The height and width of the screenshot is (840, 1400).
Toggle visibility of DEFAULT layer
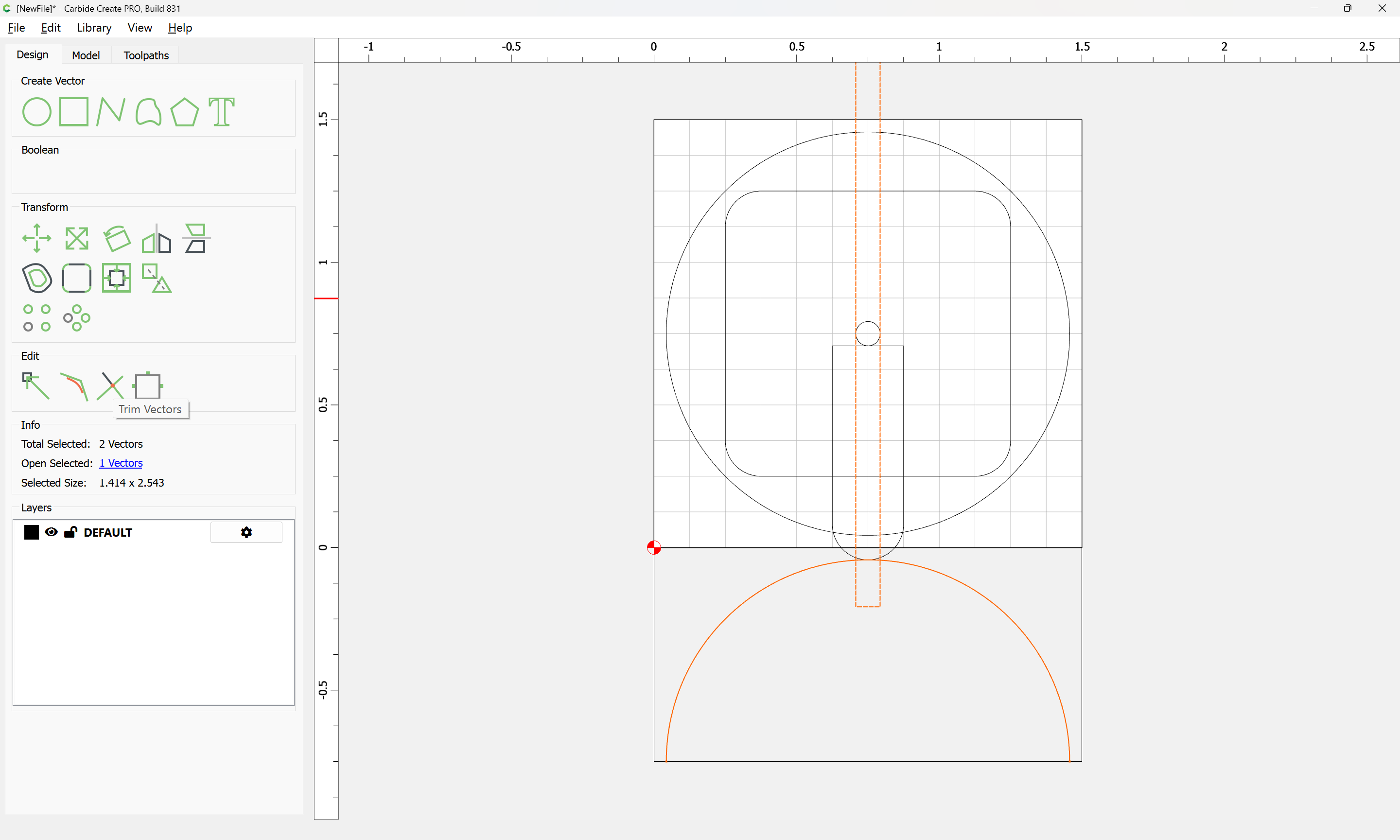51,532
